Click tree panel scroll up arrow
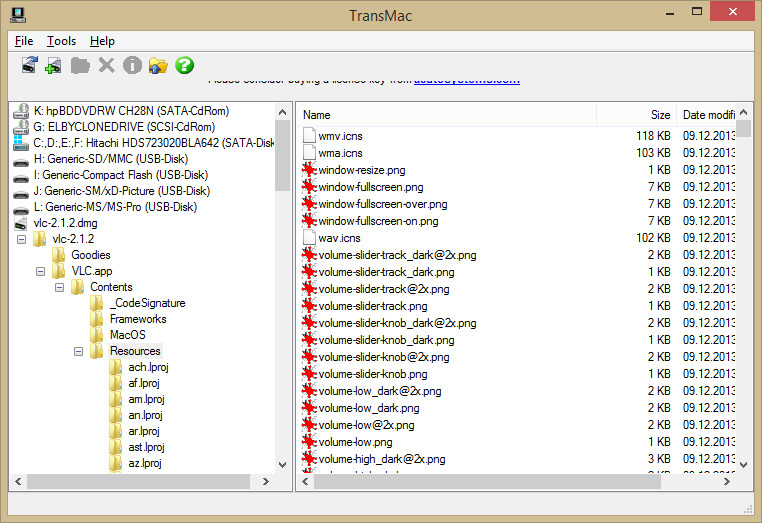The width and height of the screenshot is (762, 523). click(282, 112)
